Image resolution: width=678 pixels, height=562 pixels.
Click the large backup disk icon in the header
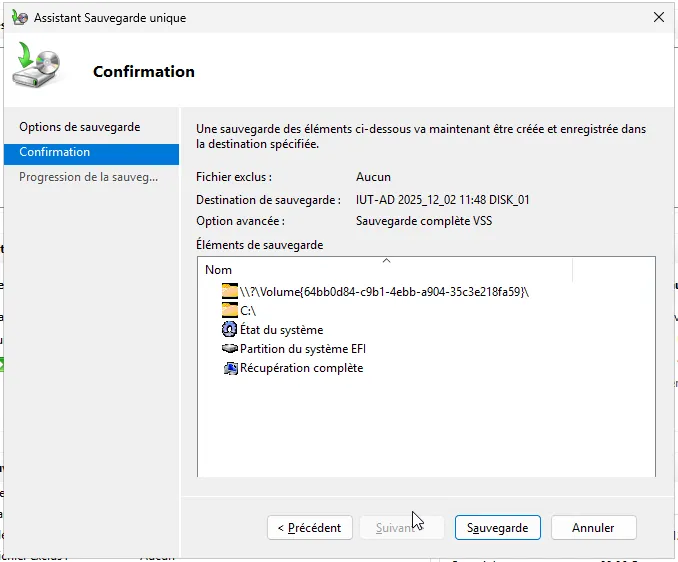(x=37, y=65)
